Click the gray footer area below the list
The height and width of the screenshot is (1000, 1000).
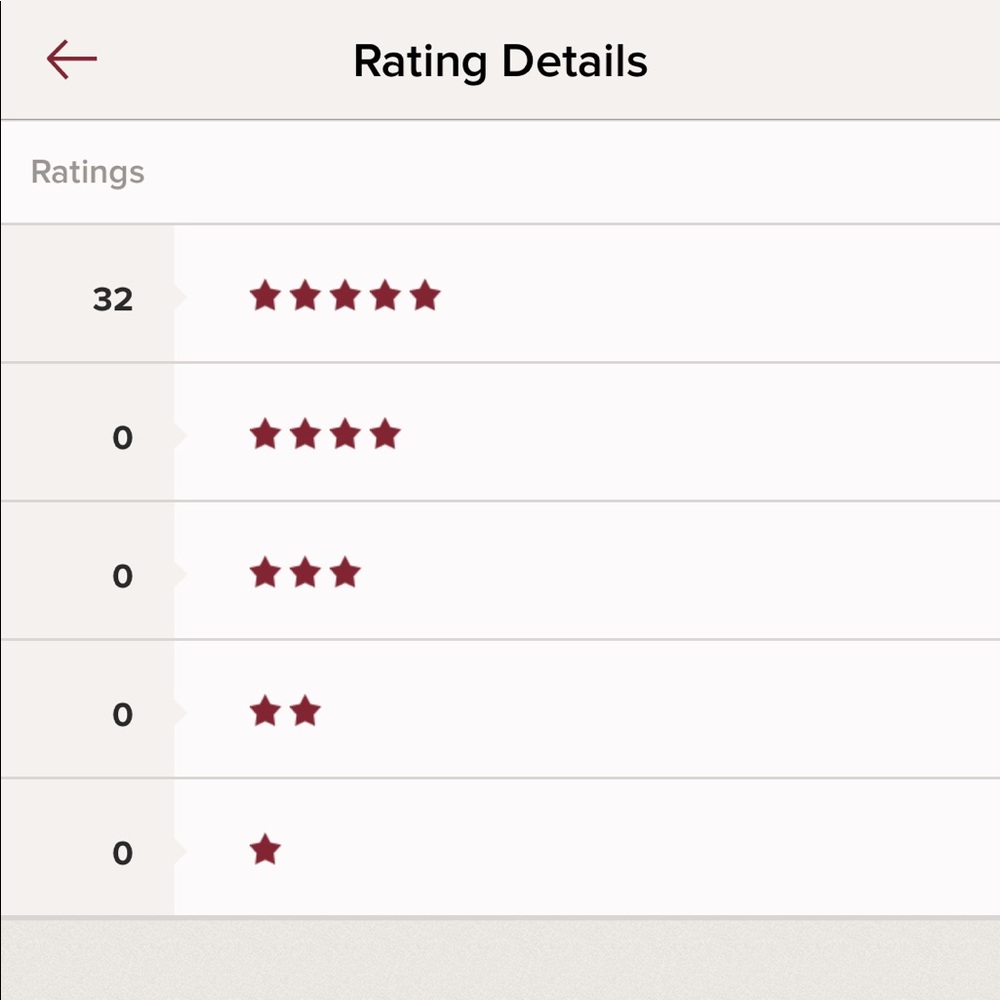(500, 958)
